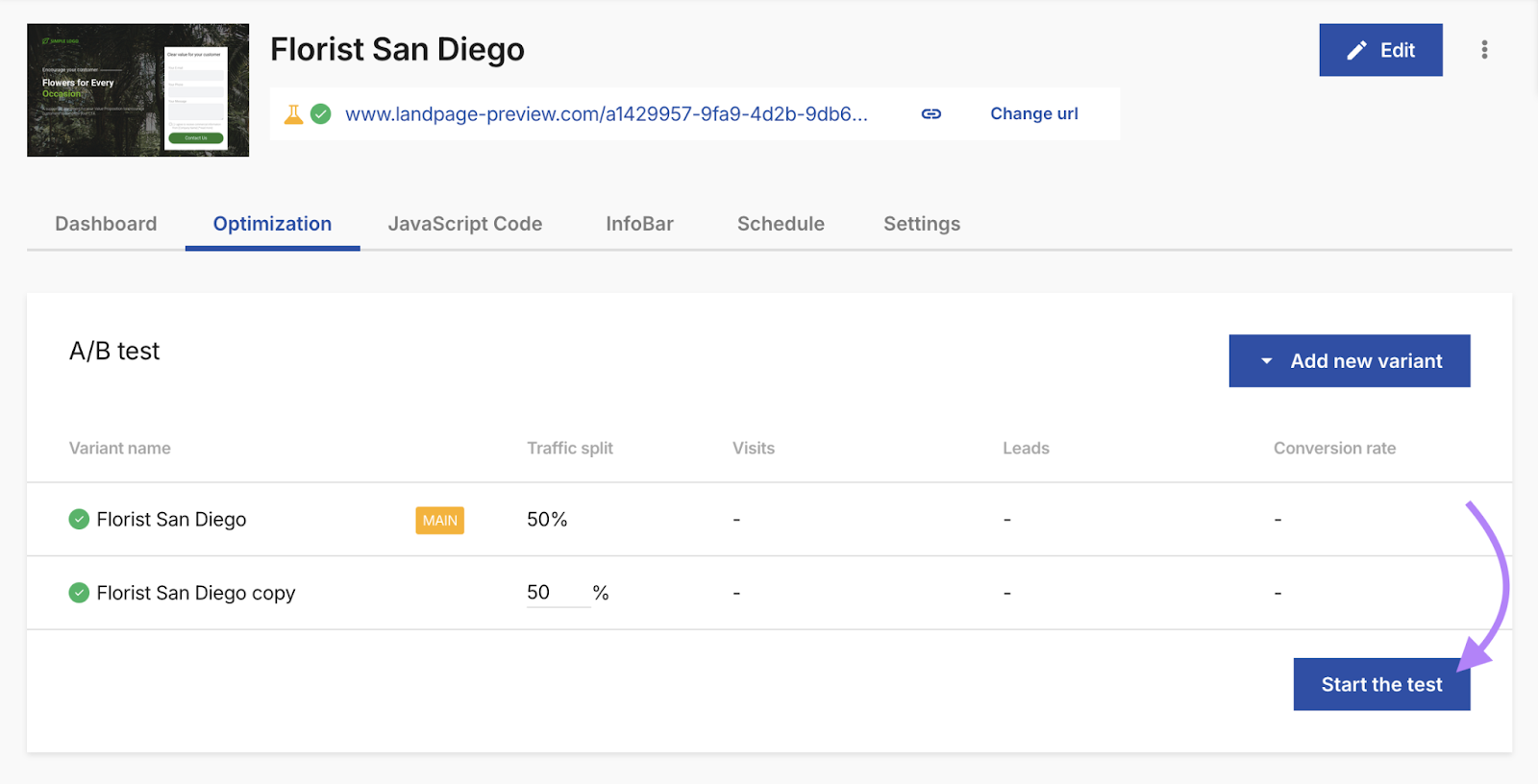Open the Dashboard tab
1538x784 pixels.
click(x=106, y=224)
